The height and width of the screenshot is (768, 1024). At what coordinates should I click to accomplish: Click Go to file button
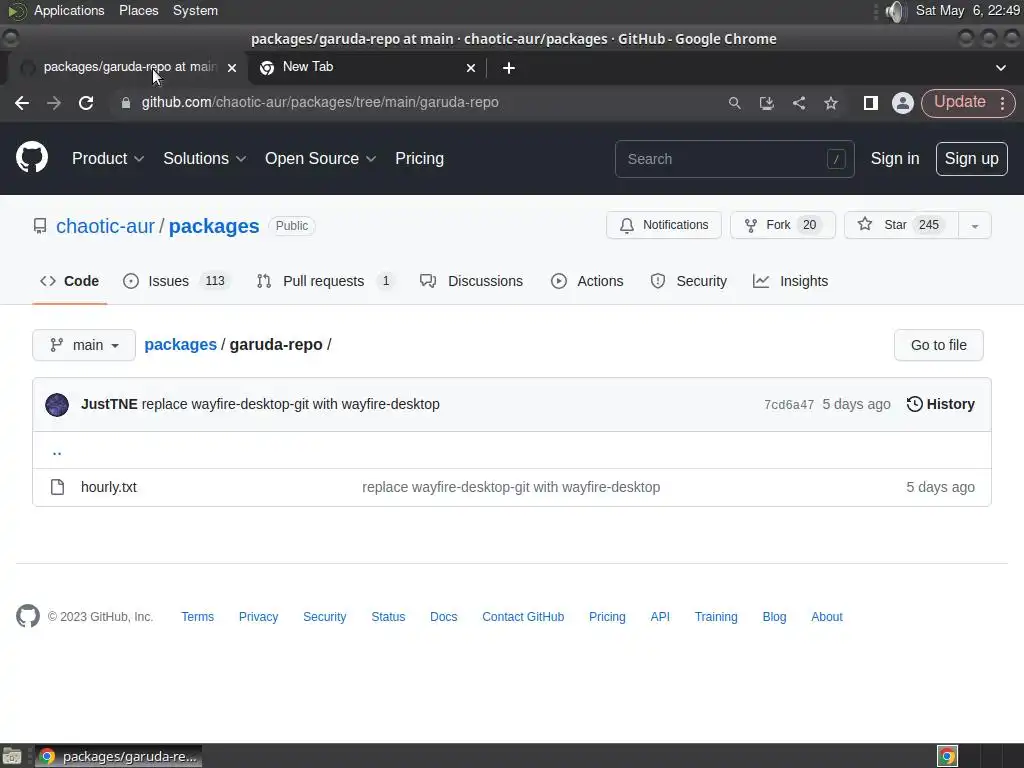[x=938, y=345]
